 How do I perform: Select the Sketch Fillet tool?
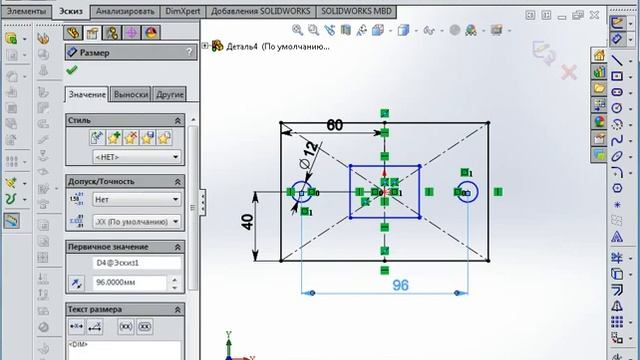coord(617,172)
